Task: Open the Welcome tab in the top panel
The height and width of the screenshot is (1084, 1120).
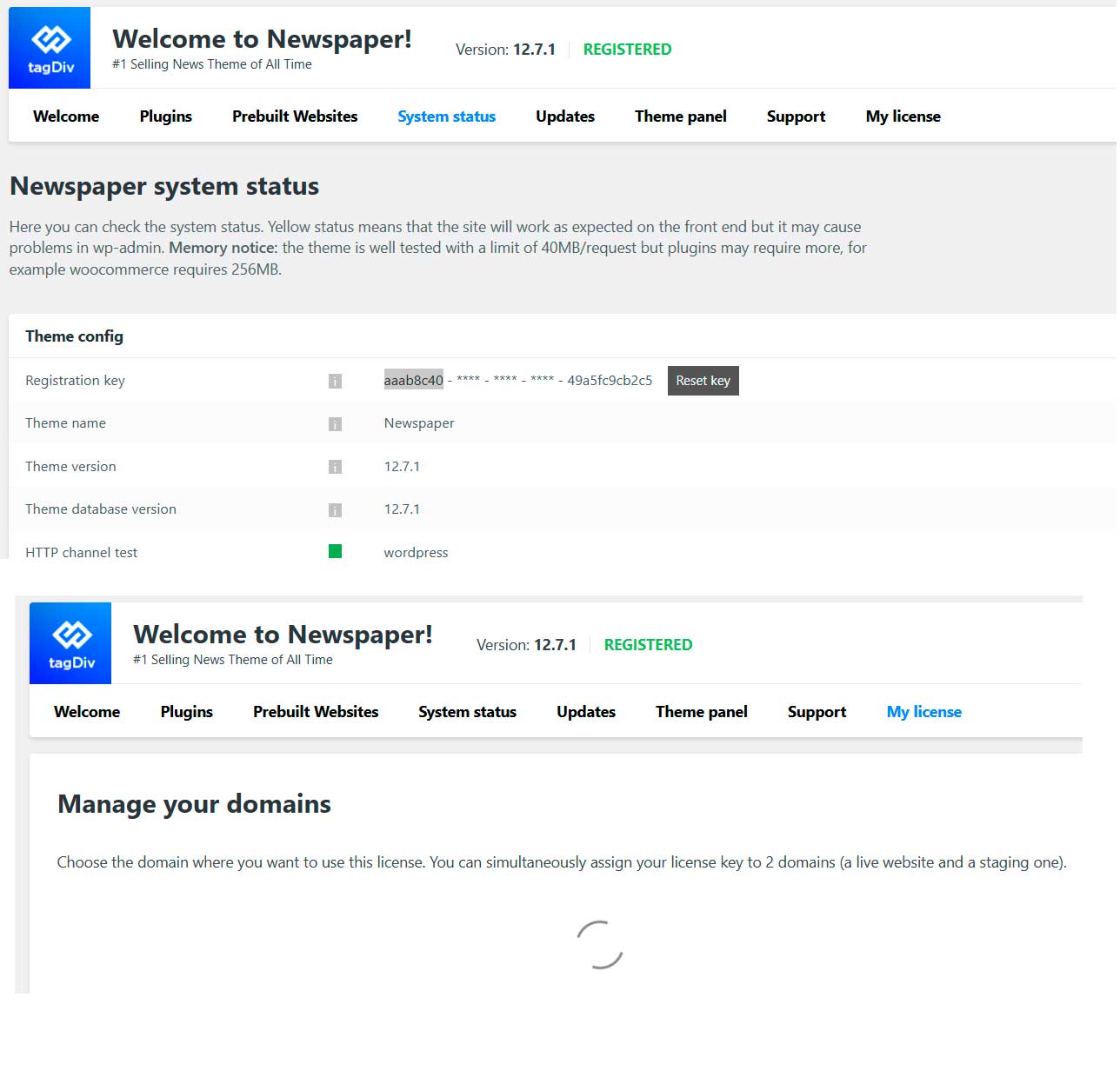Action: coord(66,116)
